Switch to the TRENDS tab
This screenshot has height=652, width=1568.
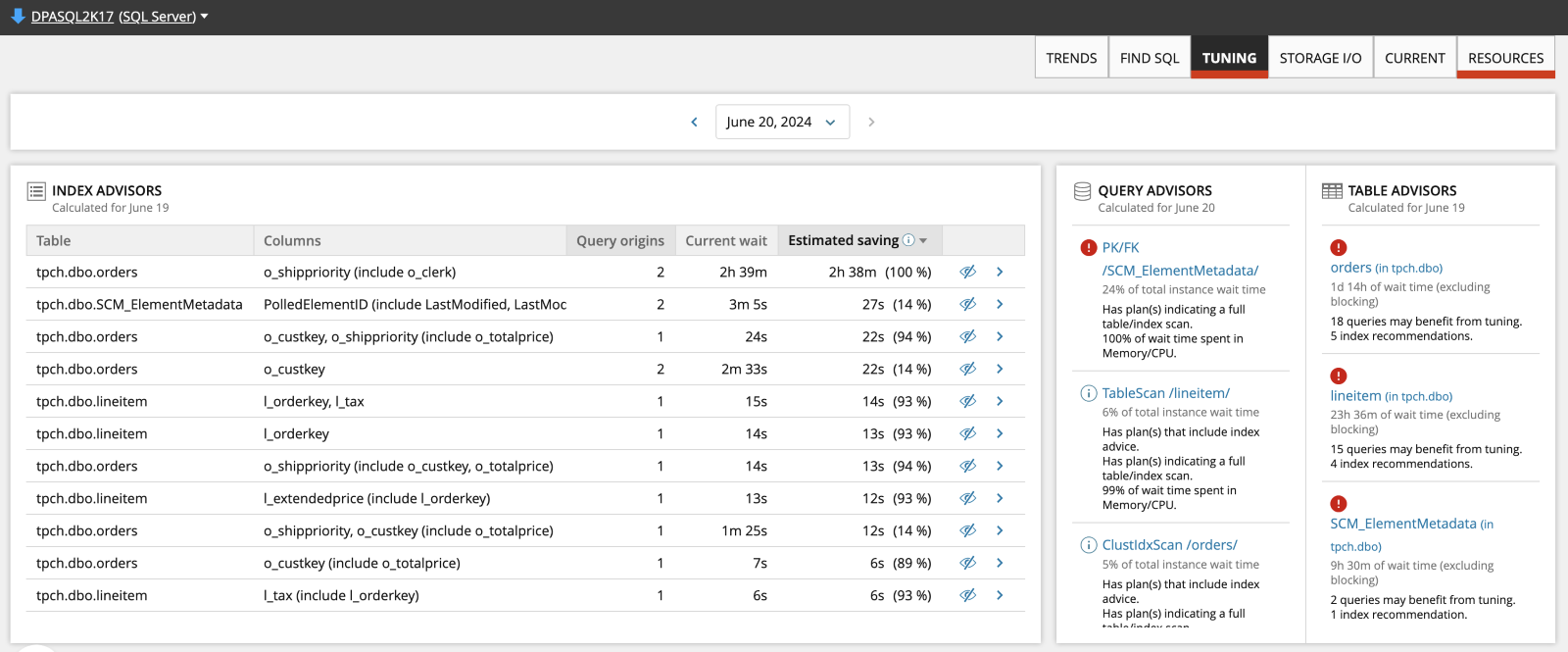(x=1071, y=58)
